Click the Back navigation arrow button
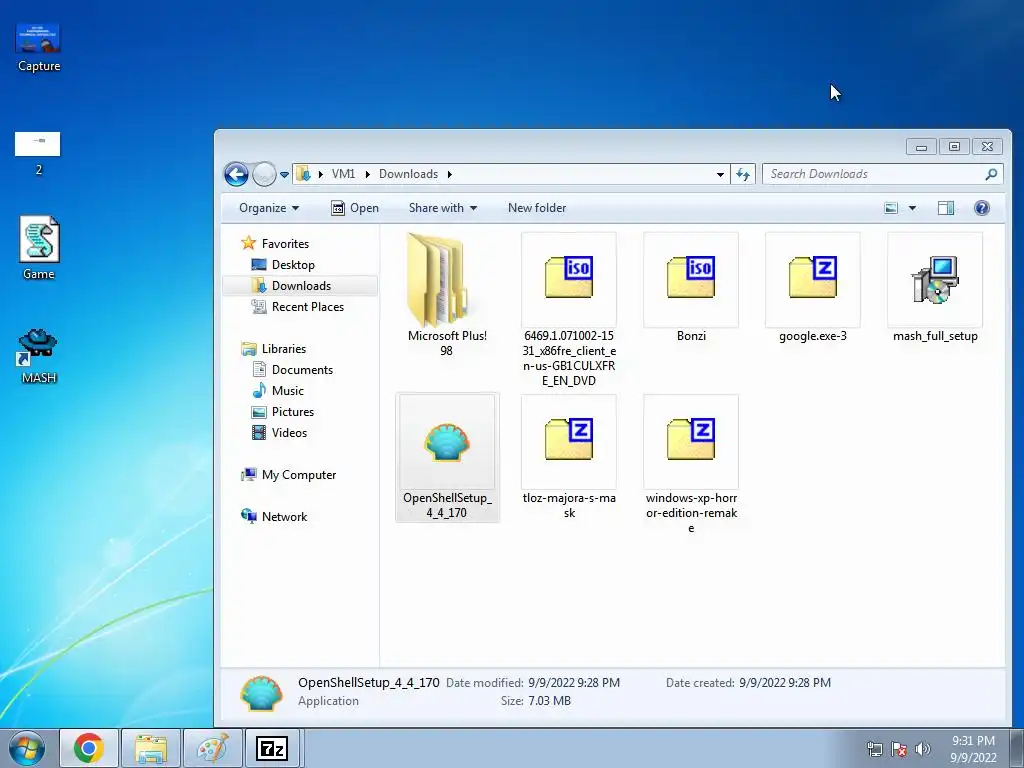This screenshot has width=1024, height=768. [236, 174]
